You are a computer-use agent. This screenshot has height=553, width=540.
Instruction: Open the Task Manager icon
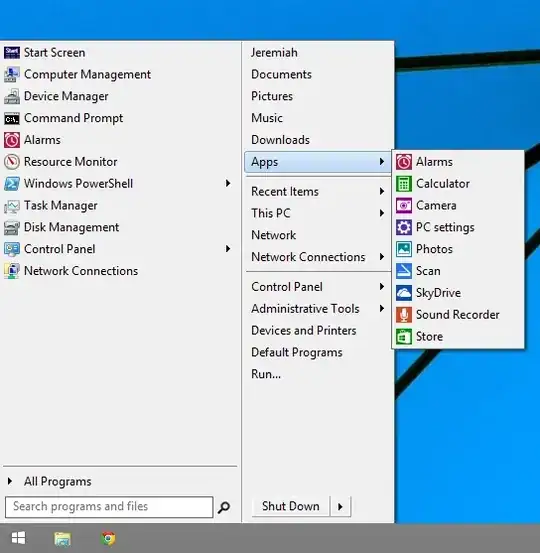coord(12,206)
